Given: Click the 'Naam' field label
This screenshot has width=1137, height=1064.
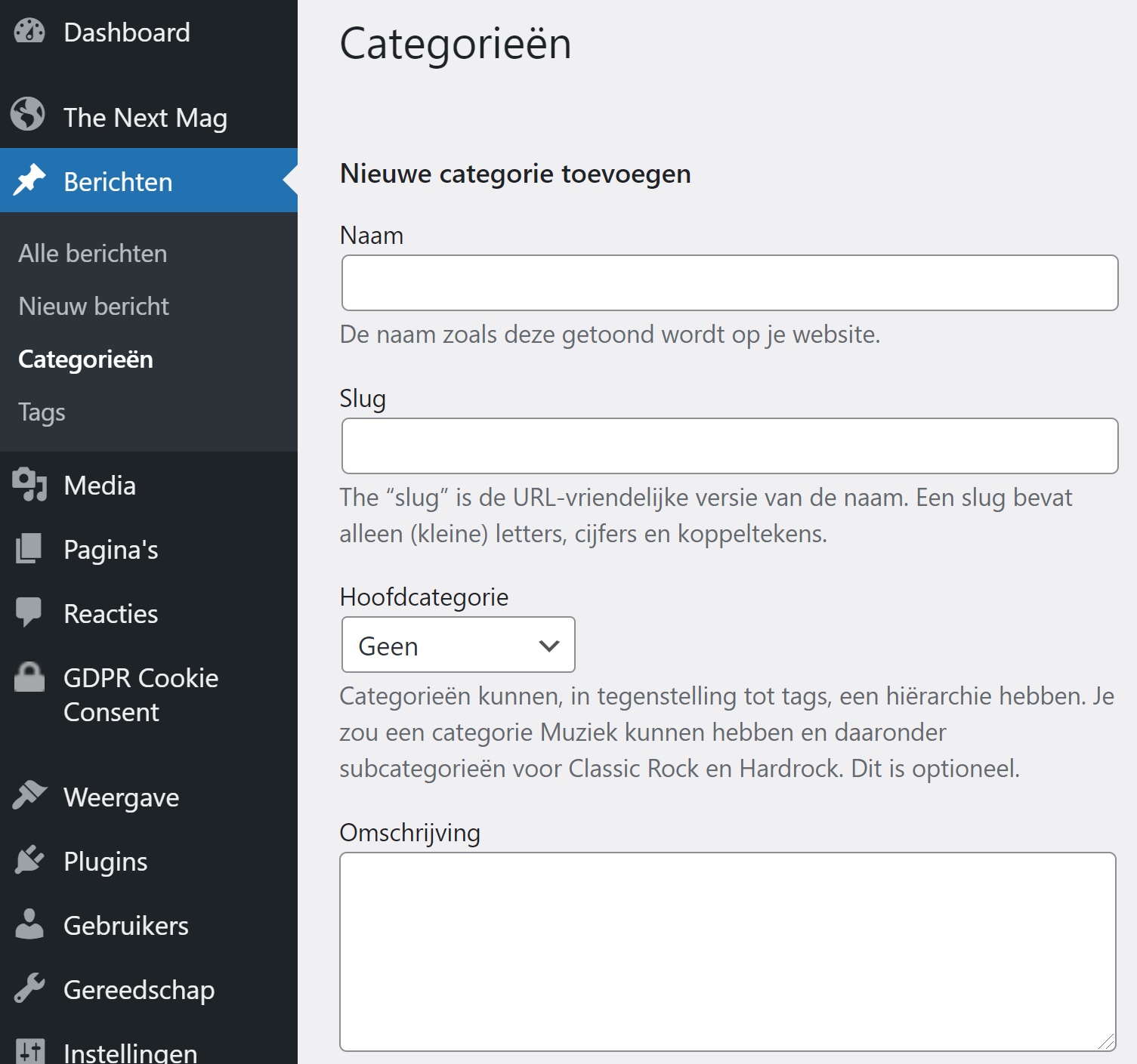Looking at the screenshot, I should tap(372, 236).
